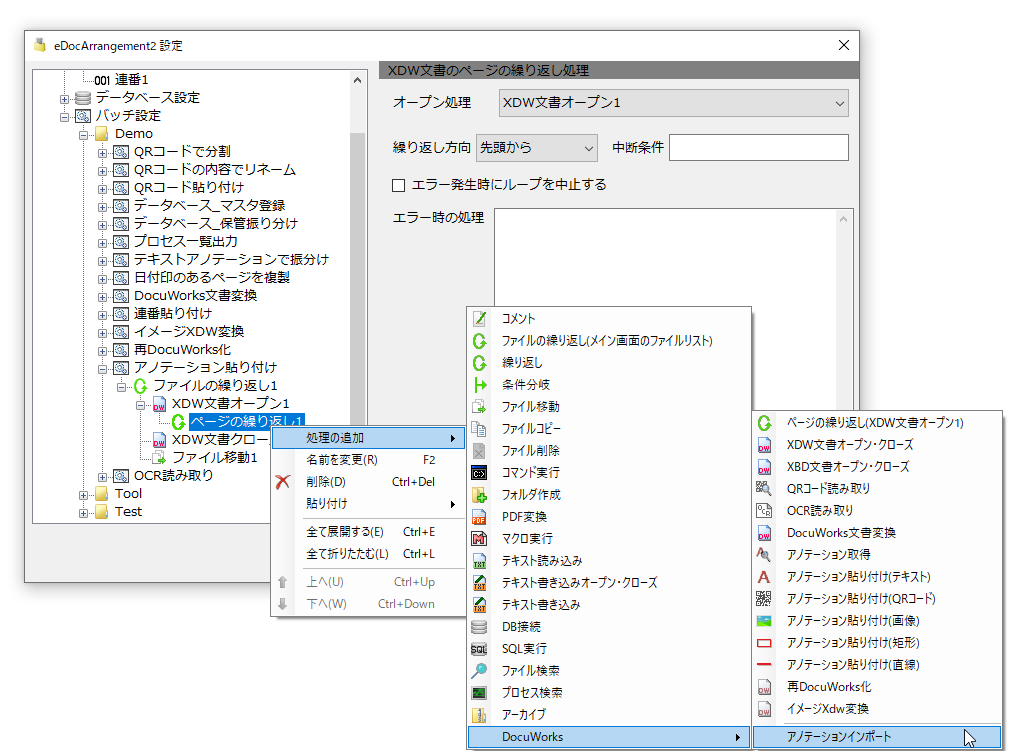The width and height of the screenshot is (1025, 751).
Task: Click the red A アノテーション貼り付け(テキスト) icon
Action: 764,577
